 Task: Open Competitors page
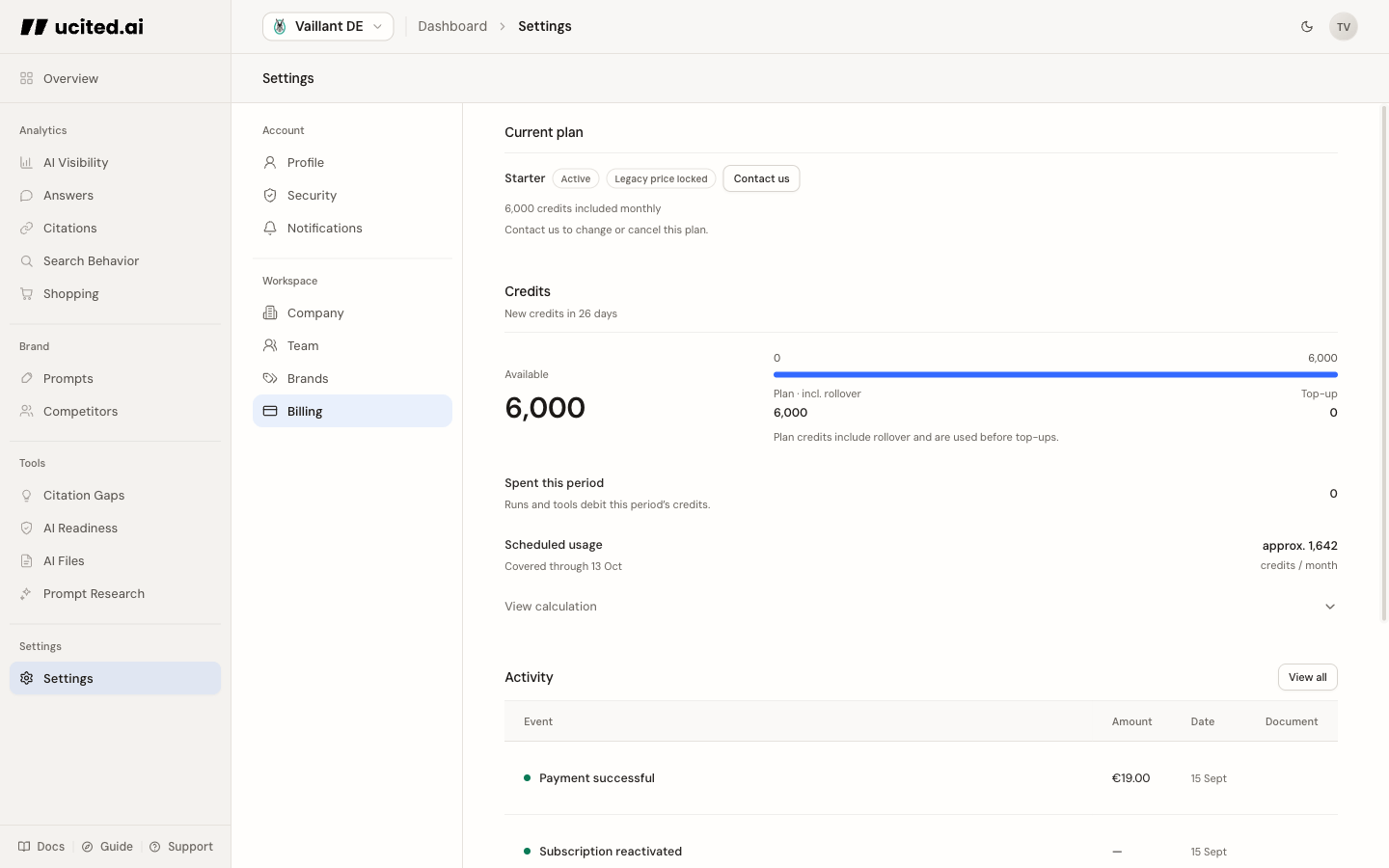pos(115,411)
